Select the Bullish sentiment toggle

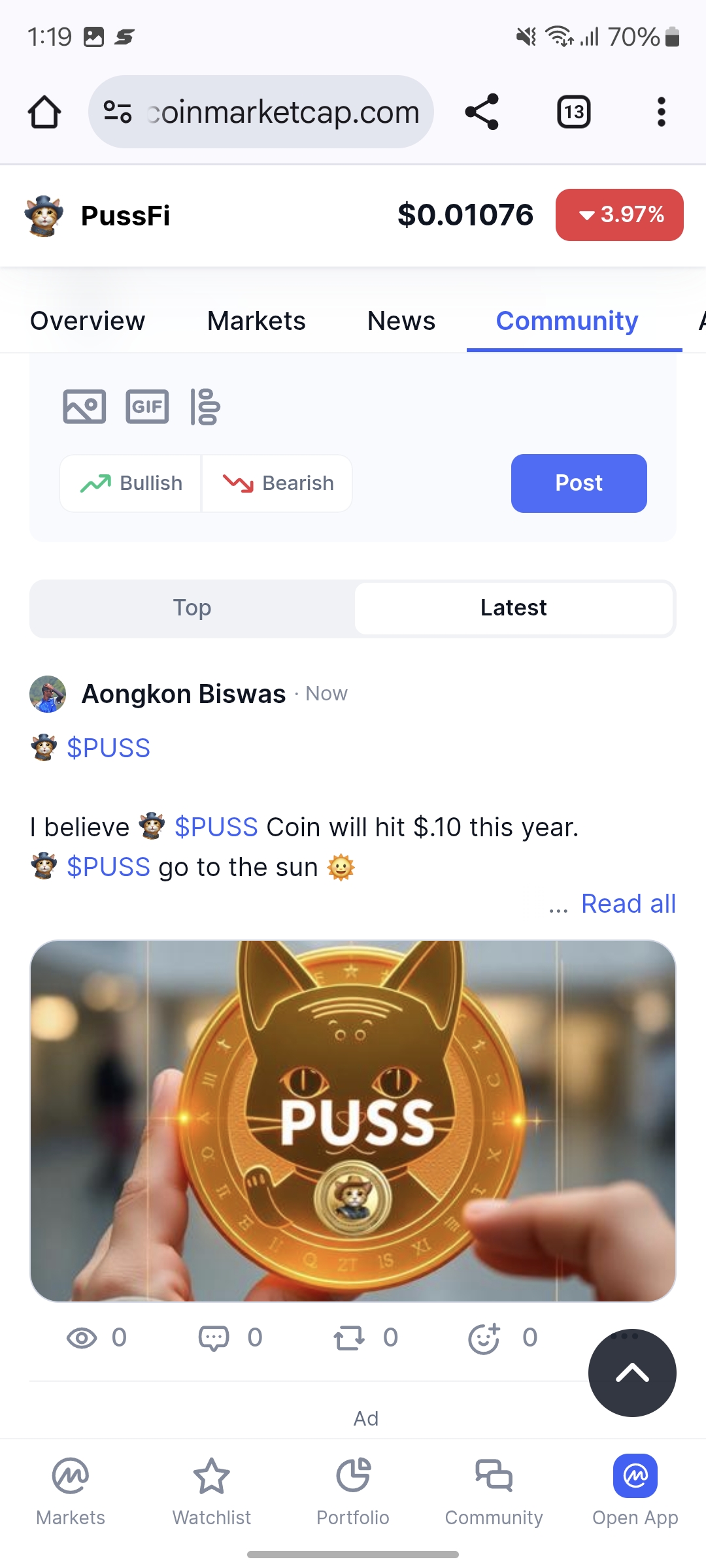(x=131, y=483)
